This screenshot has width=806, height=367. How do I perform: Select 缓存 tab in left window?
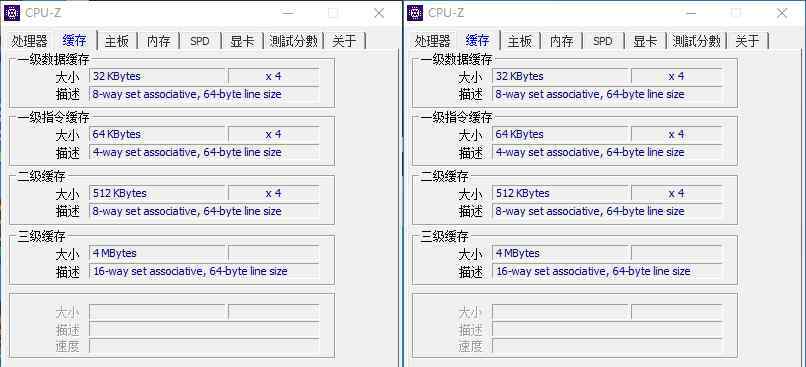[x=74, y=40]
